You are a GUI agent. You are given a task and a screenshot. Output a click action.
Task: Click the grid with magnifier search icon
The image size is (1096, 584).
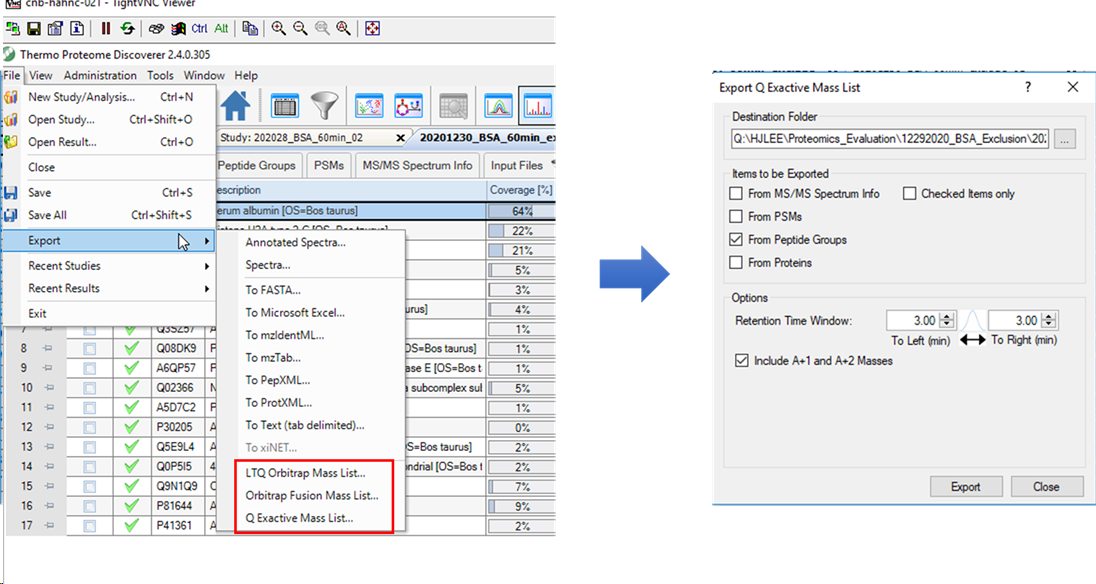[x=454, y=107]
